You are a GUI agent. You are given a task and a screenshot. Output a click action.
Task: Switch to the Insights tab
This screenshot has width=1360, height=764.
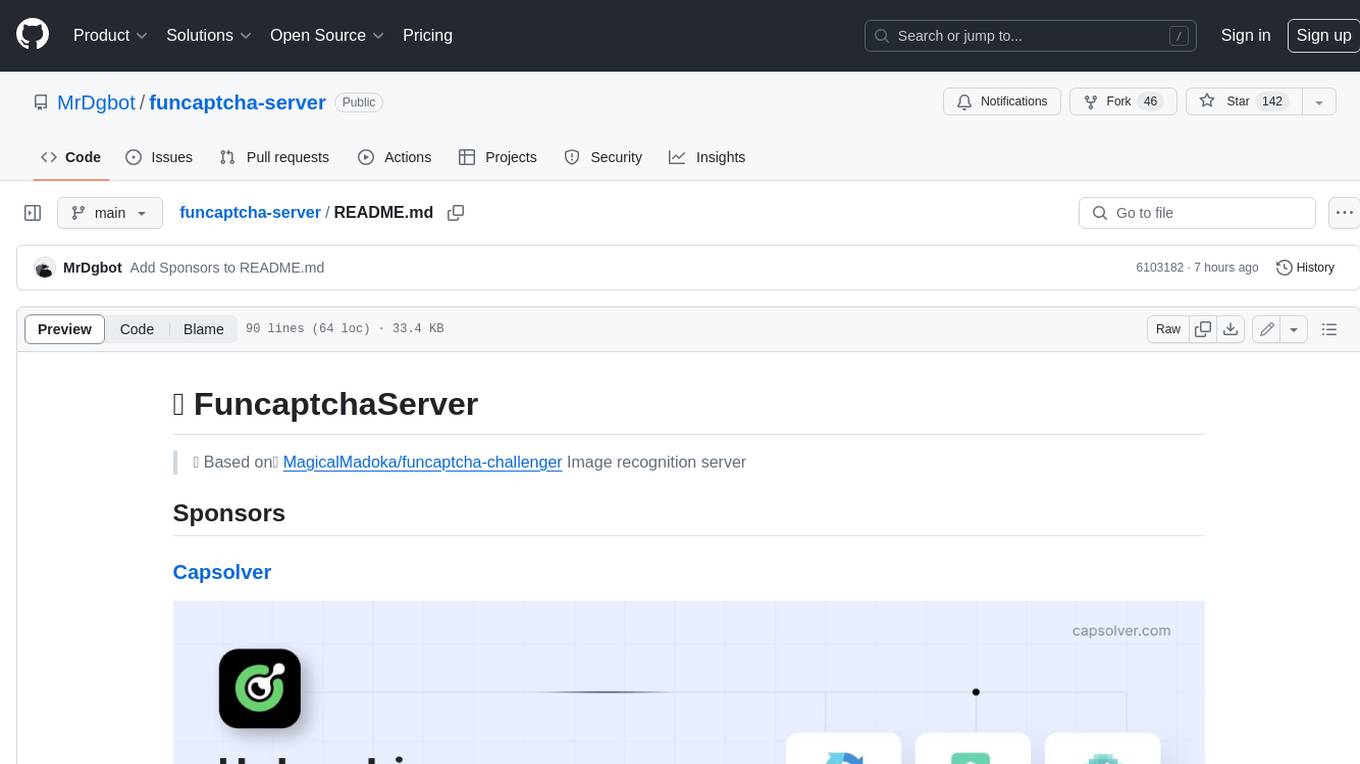click(x=707, y=157)
